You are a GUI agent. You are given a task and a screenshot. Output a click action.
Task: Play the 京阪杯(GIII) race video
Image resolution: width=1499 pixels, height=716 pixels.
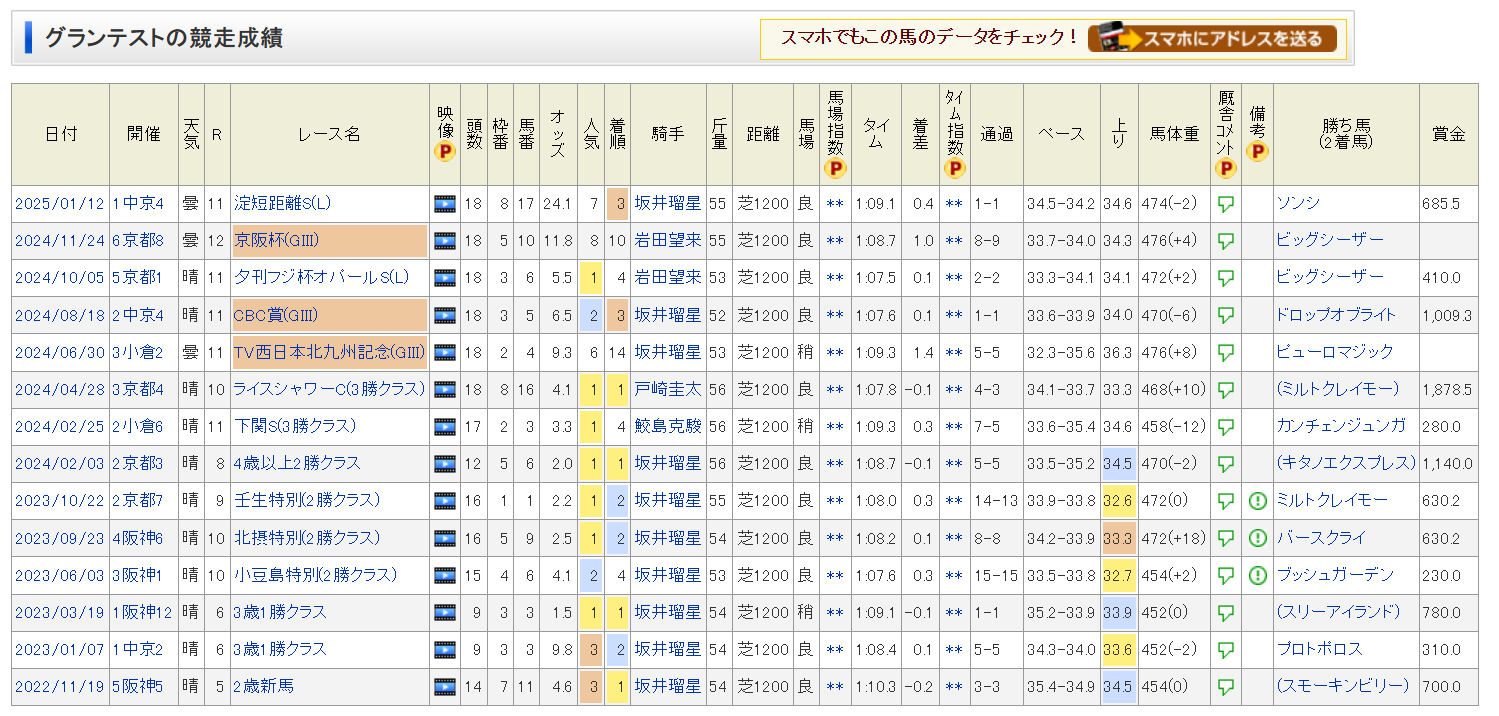tap(444, 241)
